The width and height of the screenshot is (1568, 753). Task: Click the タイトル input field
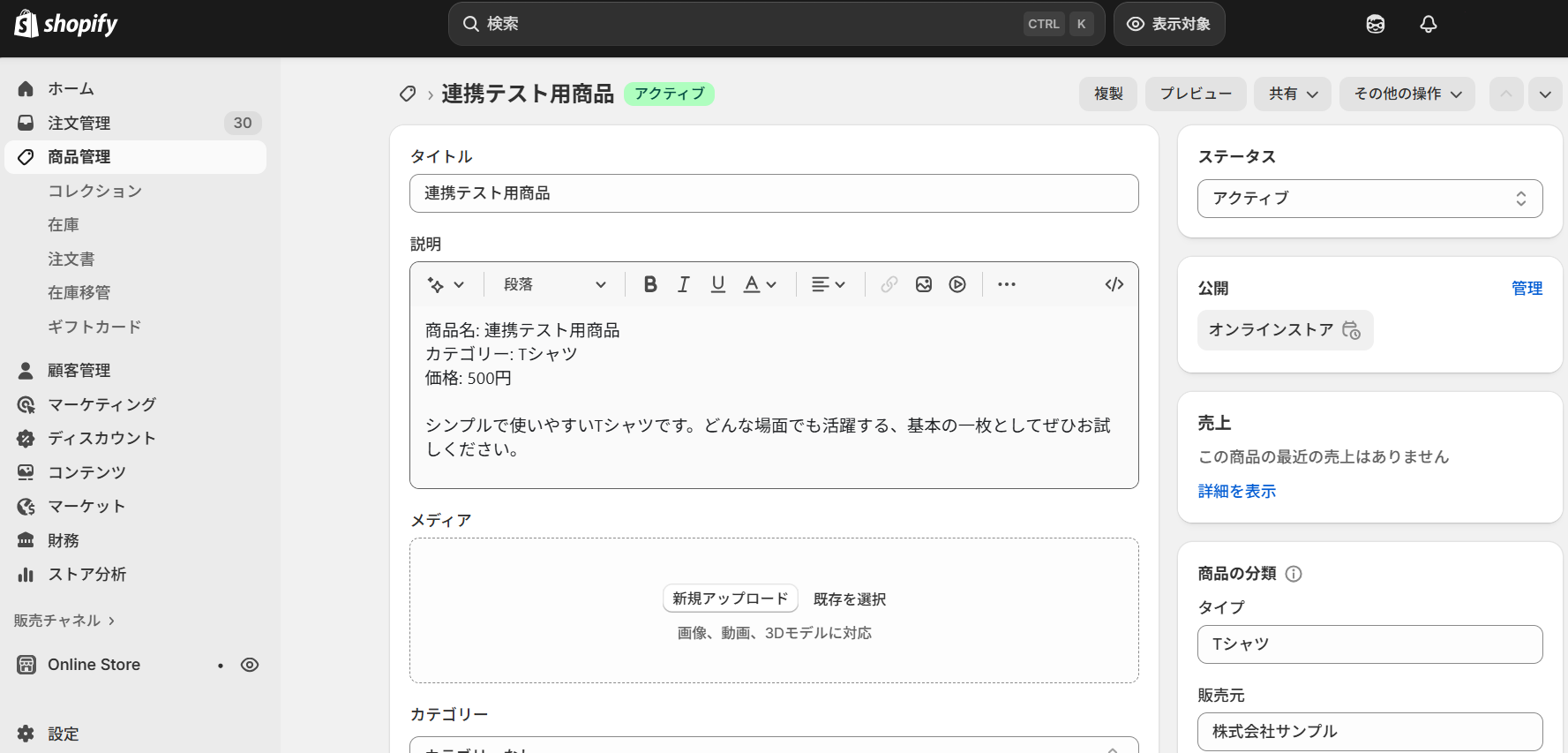(774, 193)
